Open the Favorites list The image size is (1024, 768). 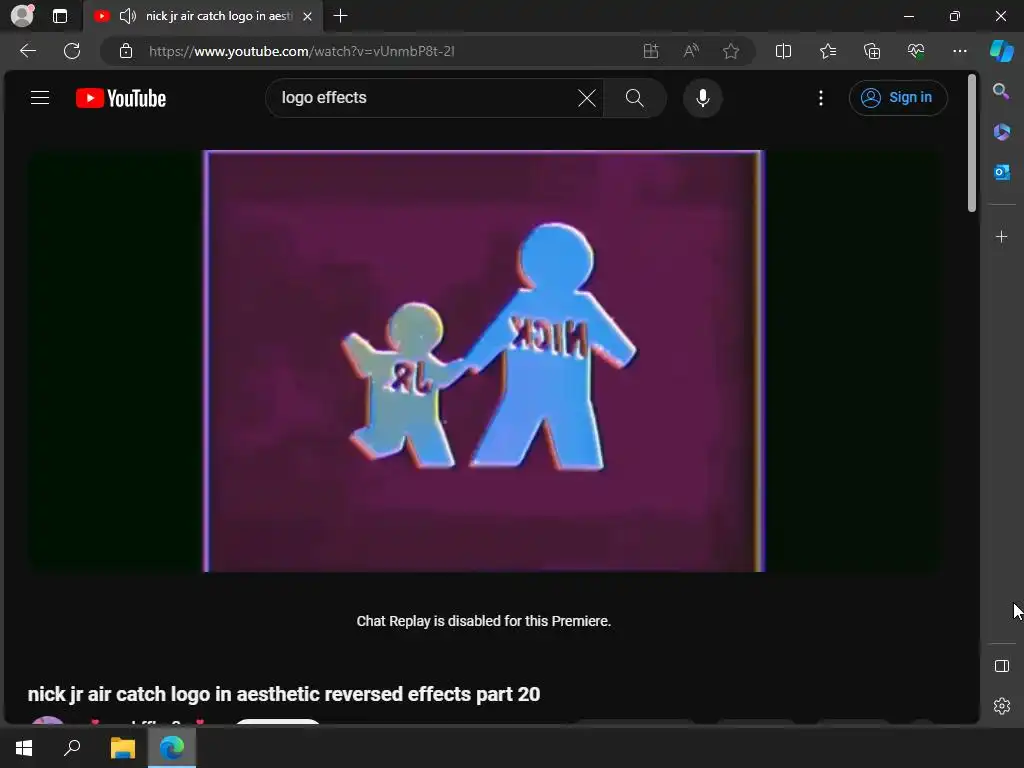click(x=827, y=51)
